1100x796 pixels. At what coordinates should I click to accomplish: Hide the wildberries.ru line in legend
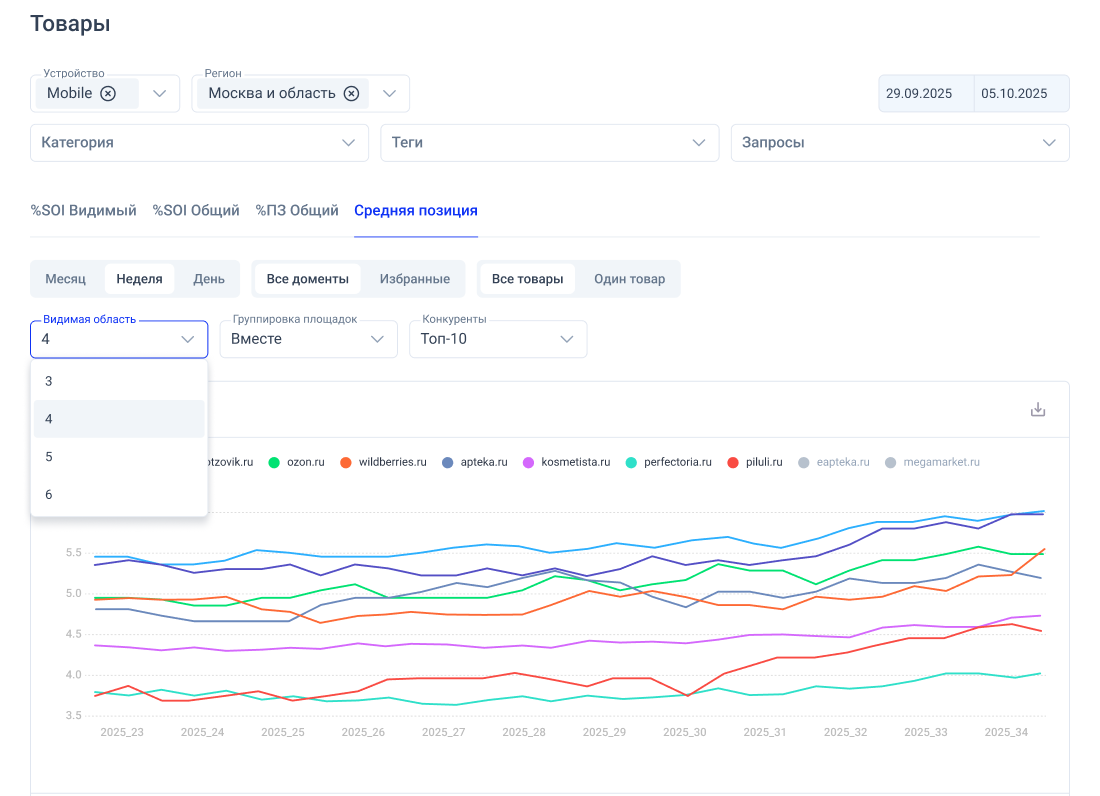click(x=384, y=462)
